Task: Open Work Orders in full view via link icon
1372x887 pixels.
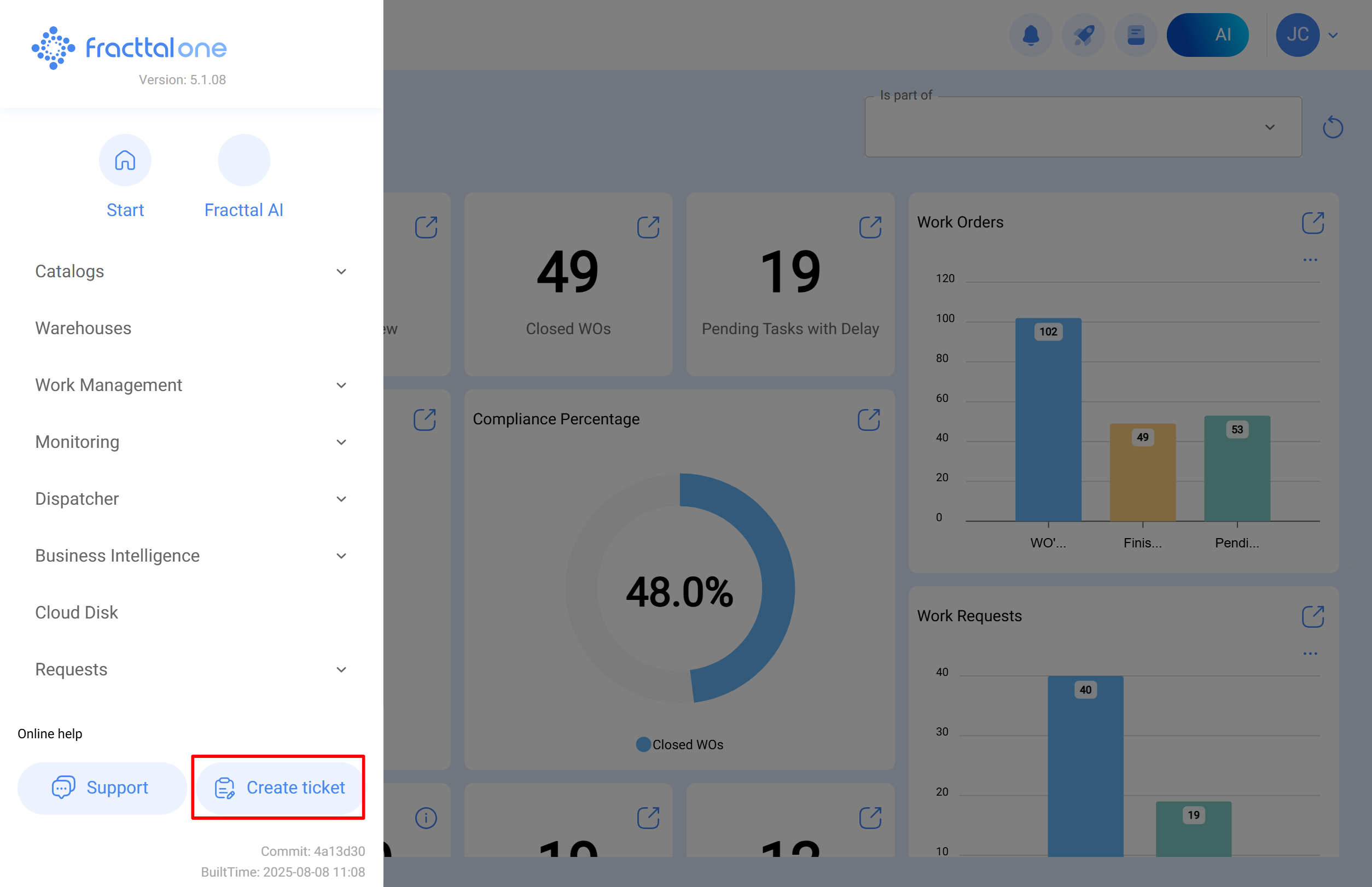Action: click(x=1312, y=222)
